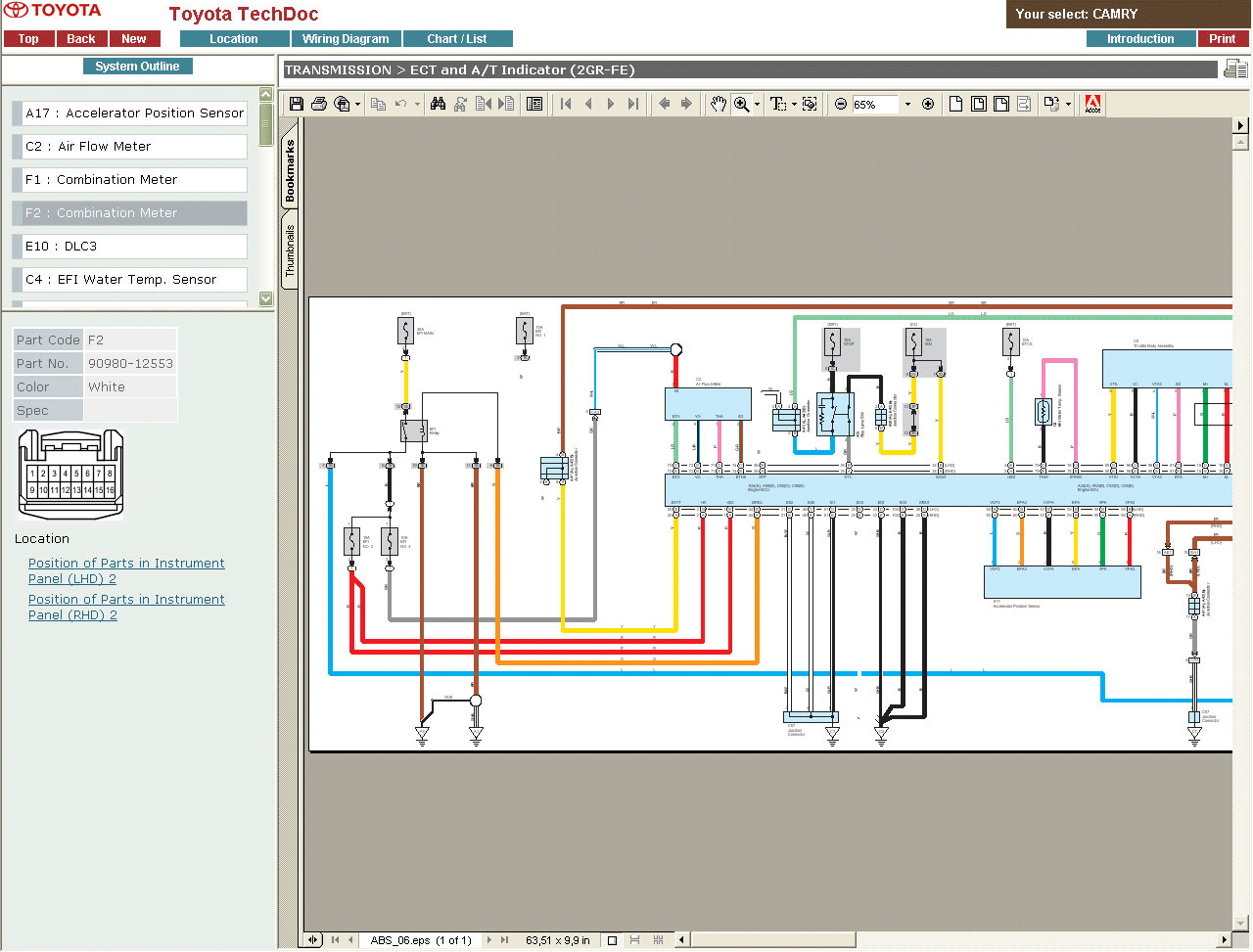Select C4 : EFI Water Temp. Sensor
1253x952 pixels.
129,280
